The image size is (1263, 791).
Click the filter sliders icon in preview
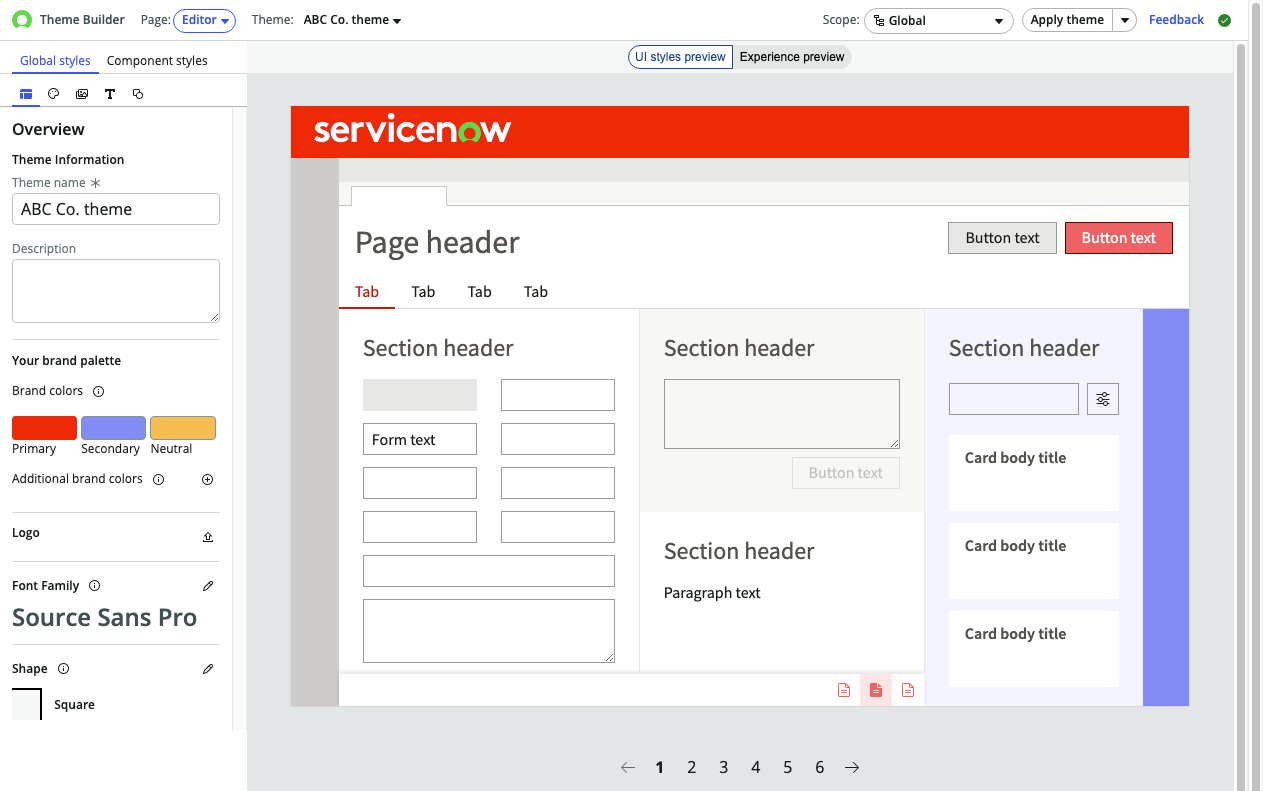tap(1103, 399)
